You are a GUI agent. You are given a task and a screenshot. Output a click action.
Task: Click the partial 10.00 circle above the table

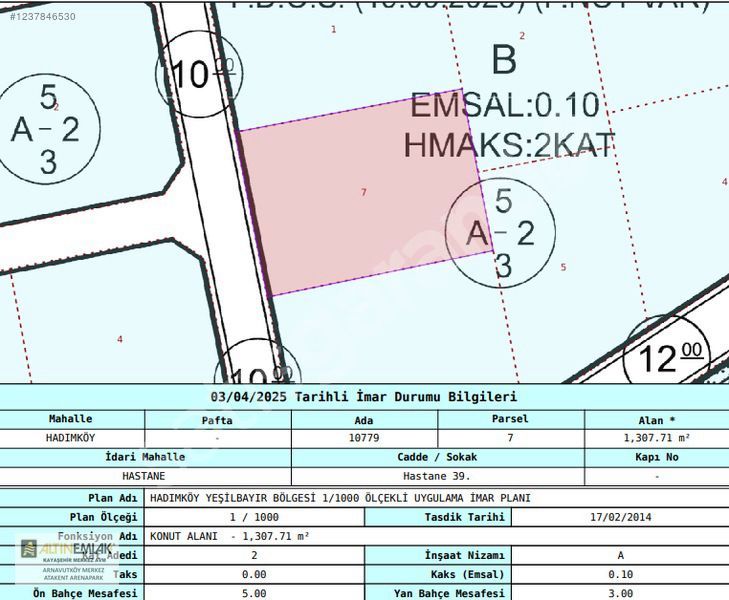tap(257, 368)
